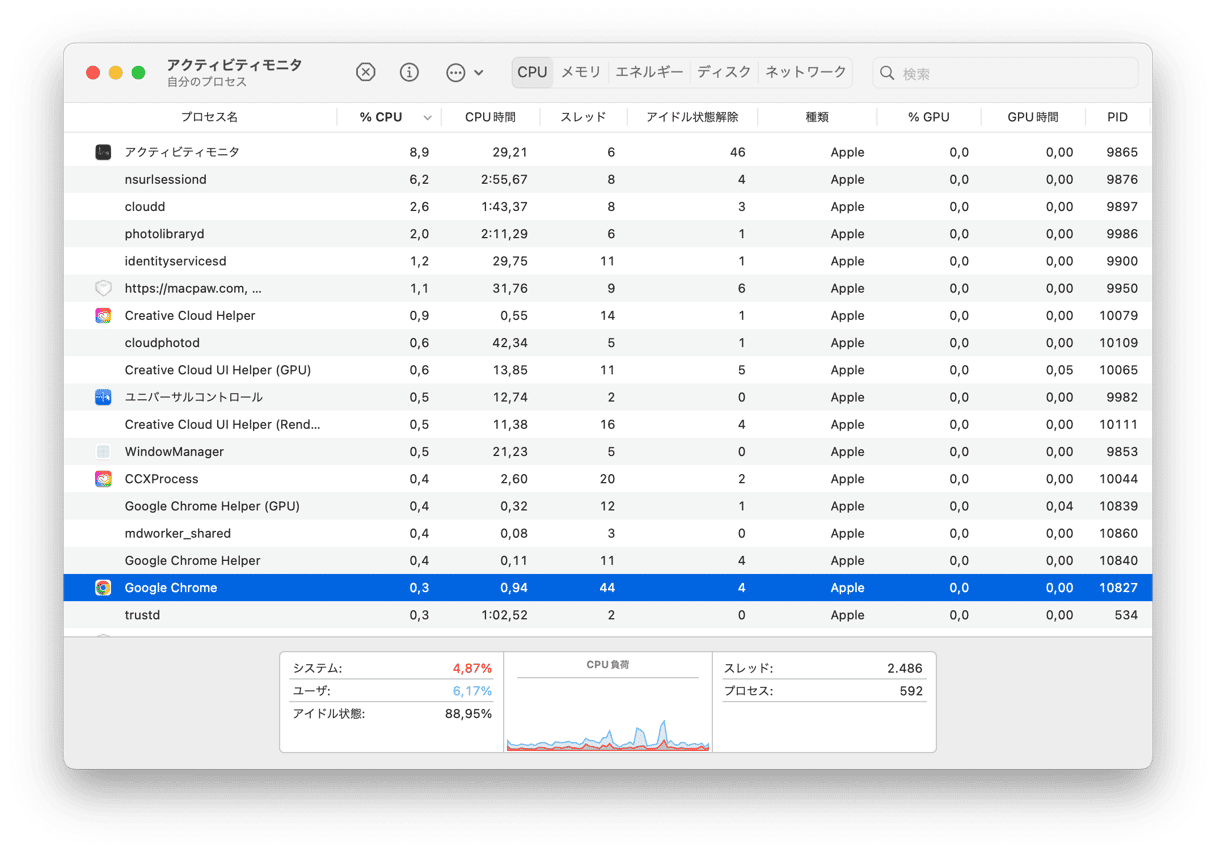Open the process info (i) icon
The image size is (1216, 853).
(x=409, y=72)
